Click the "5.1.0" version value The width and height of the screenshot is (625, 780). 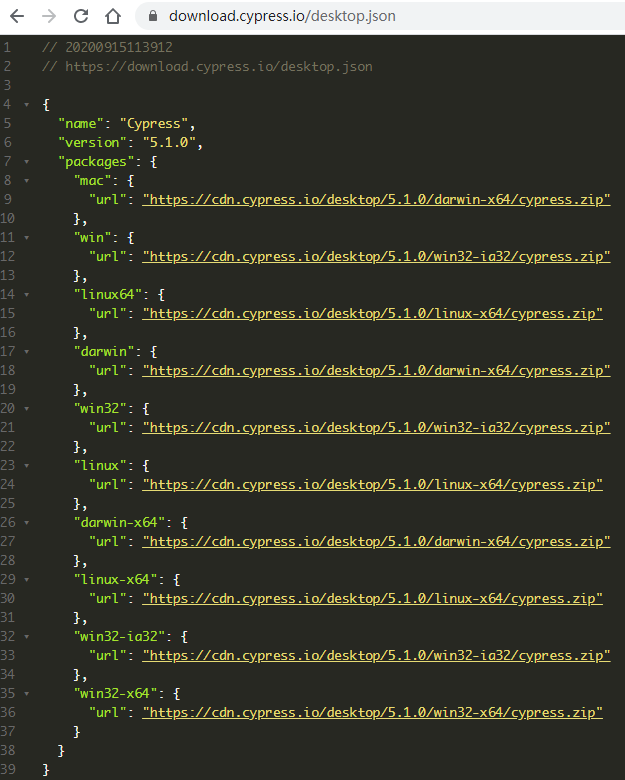(169, 143)
